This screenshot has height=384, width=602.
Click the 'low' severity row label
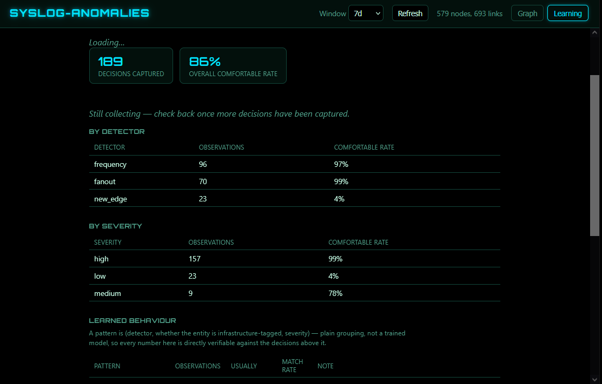click(x=100, y=276)
